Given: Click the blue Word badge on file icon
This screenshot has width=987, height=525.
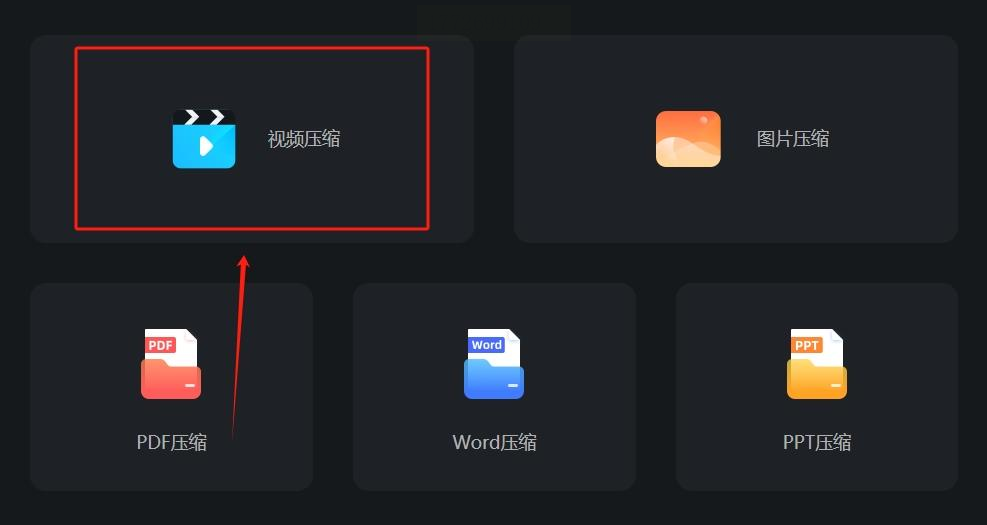Looking at the screenshot, I should pos(487,345).
